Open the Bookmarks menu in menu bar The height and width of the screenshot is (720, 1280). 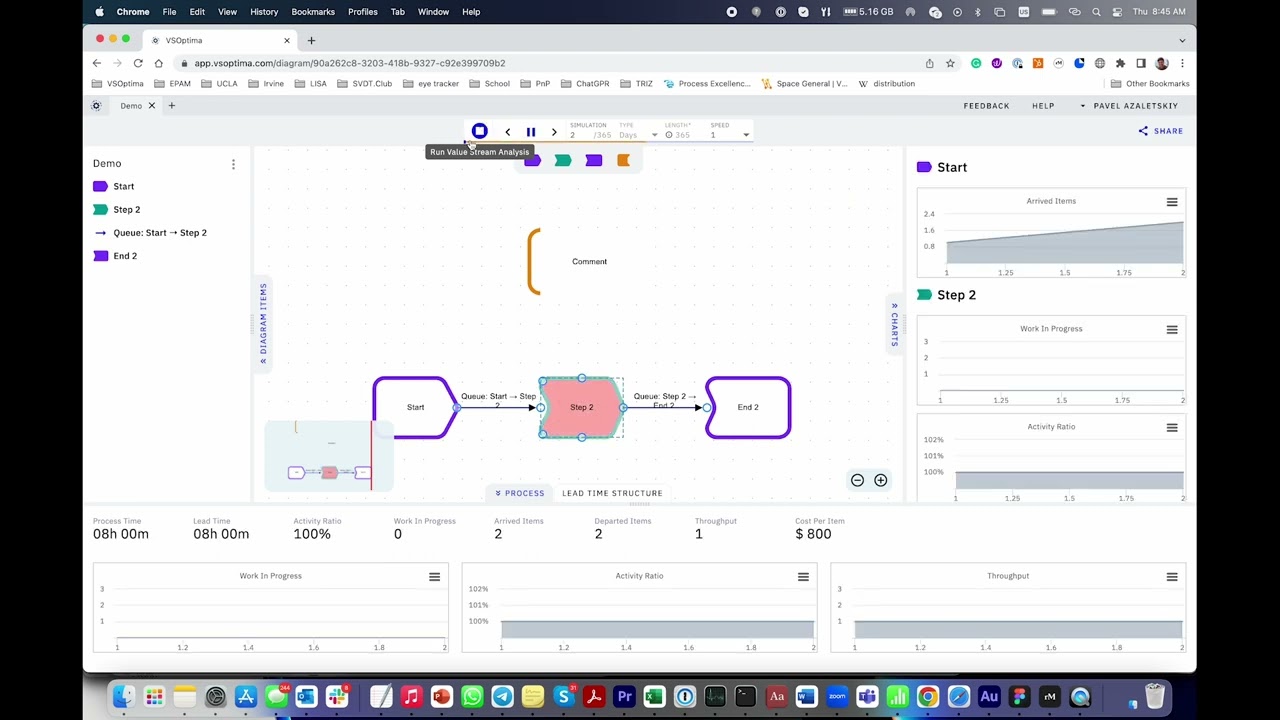pyautogui.click(x=313, y=12)
